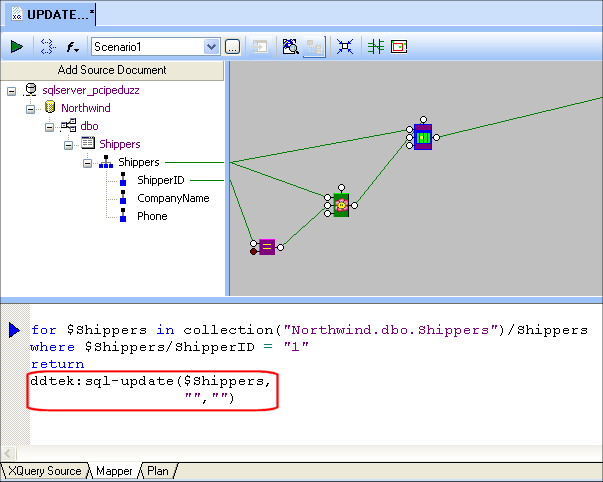The image size is (603, 482).
Task: Click top port of striped function block
Action: coord(423,120)
